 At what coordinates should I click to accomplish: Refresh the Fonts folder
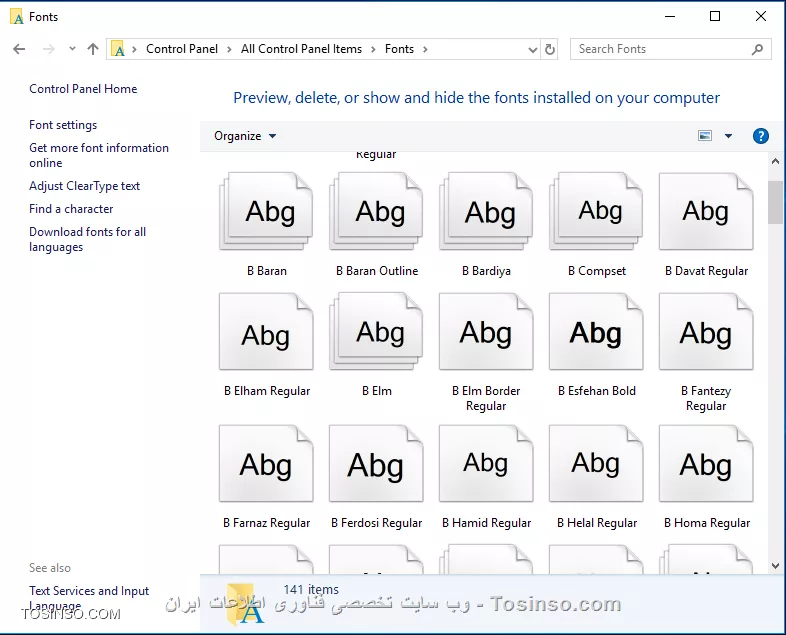(550, 49)
